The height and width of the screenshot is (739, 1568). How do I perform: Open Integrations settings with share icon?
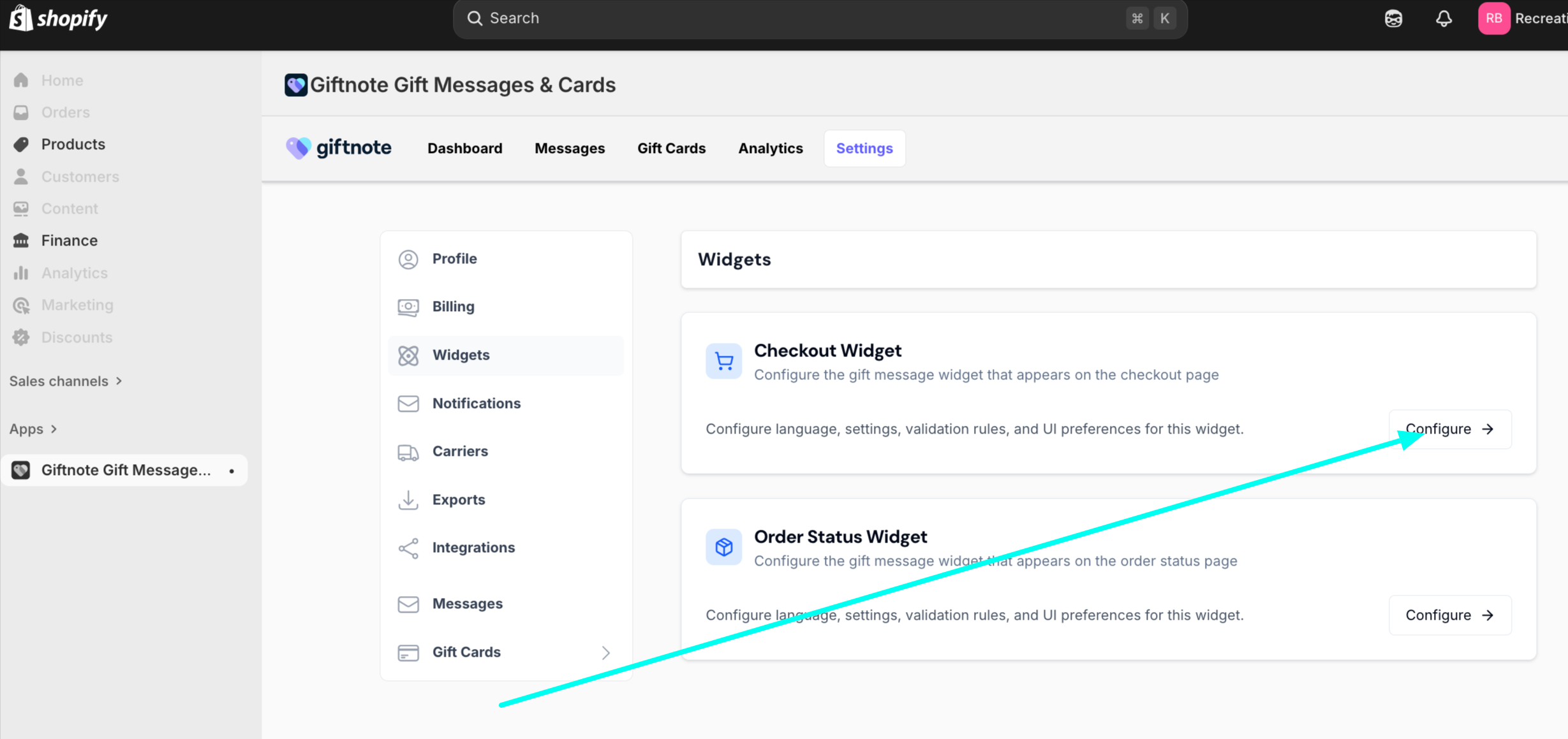coord(473,548)
